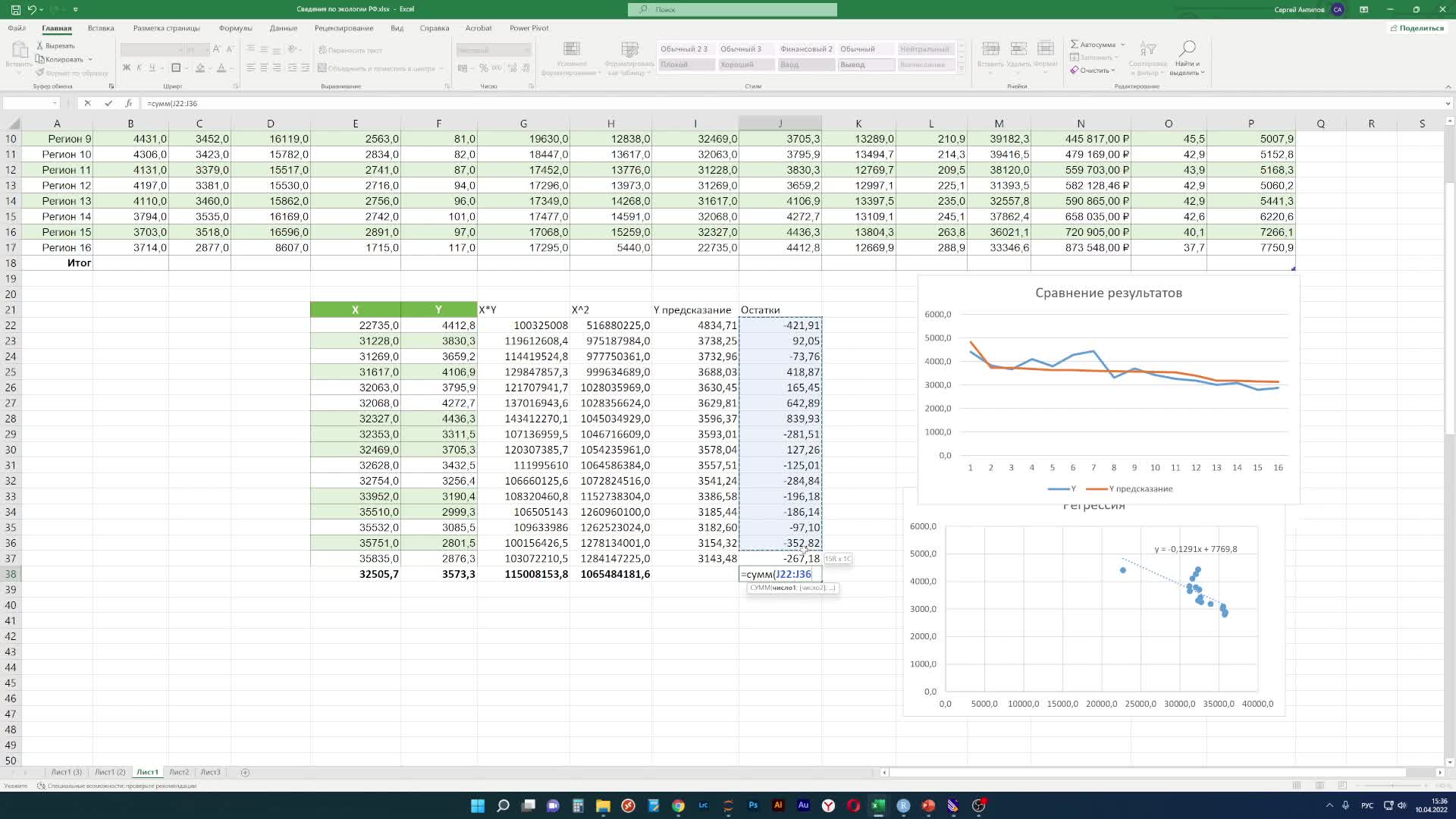Collapse the ribbon chevron
The width and height of the screenshot is (1456, 819).
(1448, 86)
